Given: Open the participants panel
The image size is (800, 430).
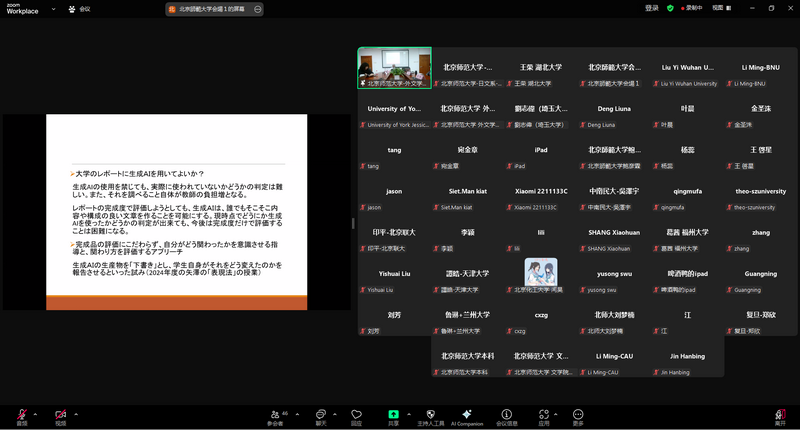Looking at the screenshot, I should 275,414.
